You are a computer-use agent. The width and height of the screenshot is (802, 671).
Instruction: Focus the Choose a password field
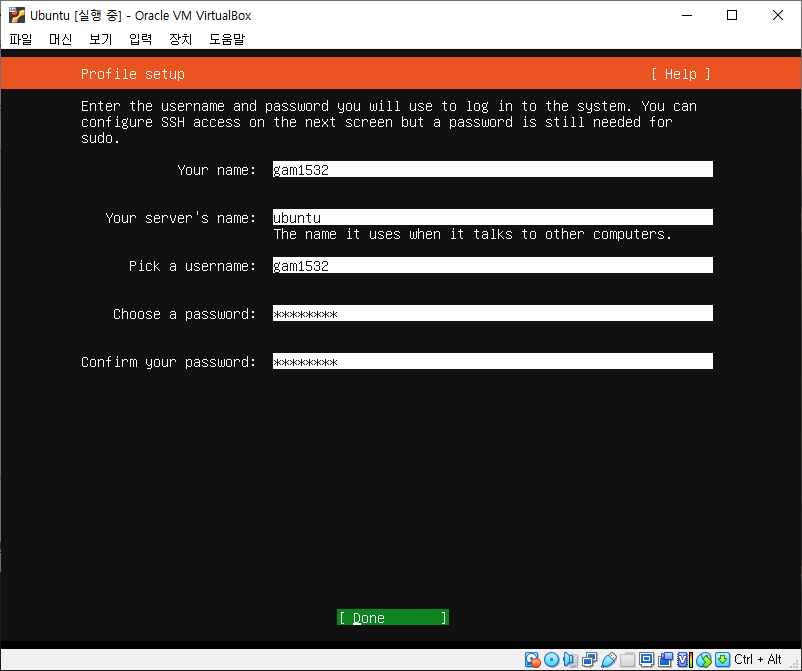[x=493, y=314]
